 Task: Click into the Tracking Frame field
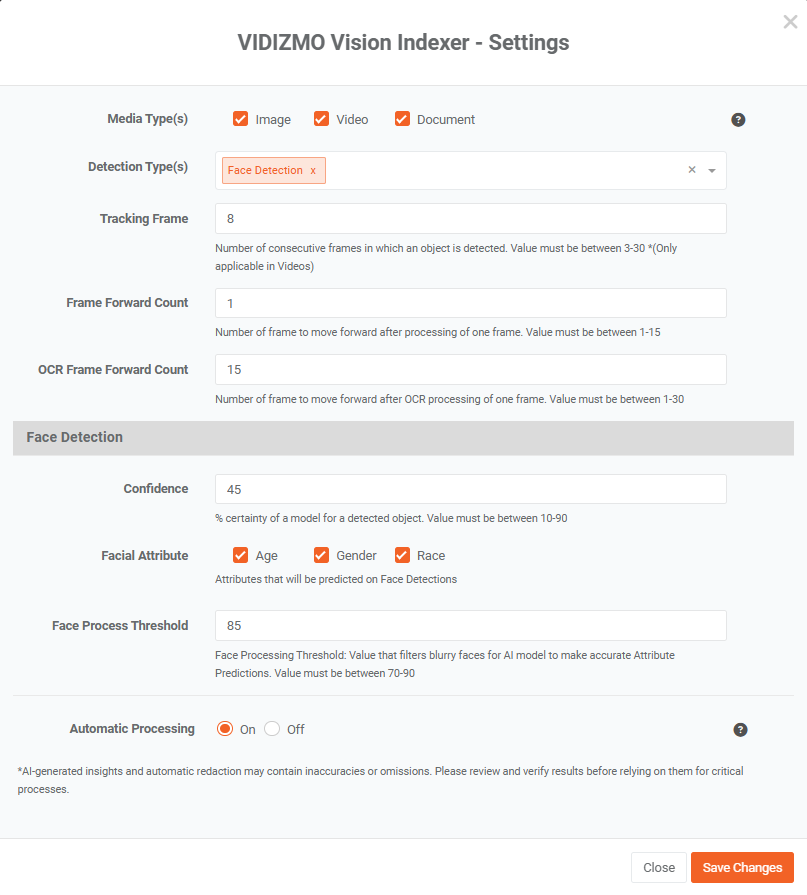[470, 219]
